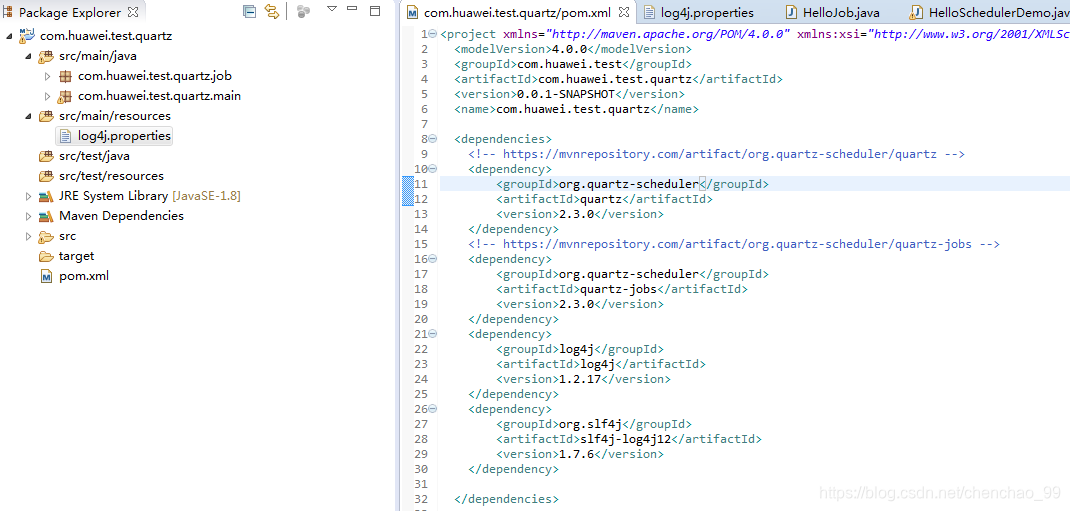Screen dimensions: 1070x511
Task: Collapse the com.huawei.test.quartz project node
Action: (8, 35)
